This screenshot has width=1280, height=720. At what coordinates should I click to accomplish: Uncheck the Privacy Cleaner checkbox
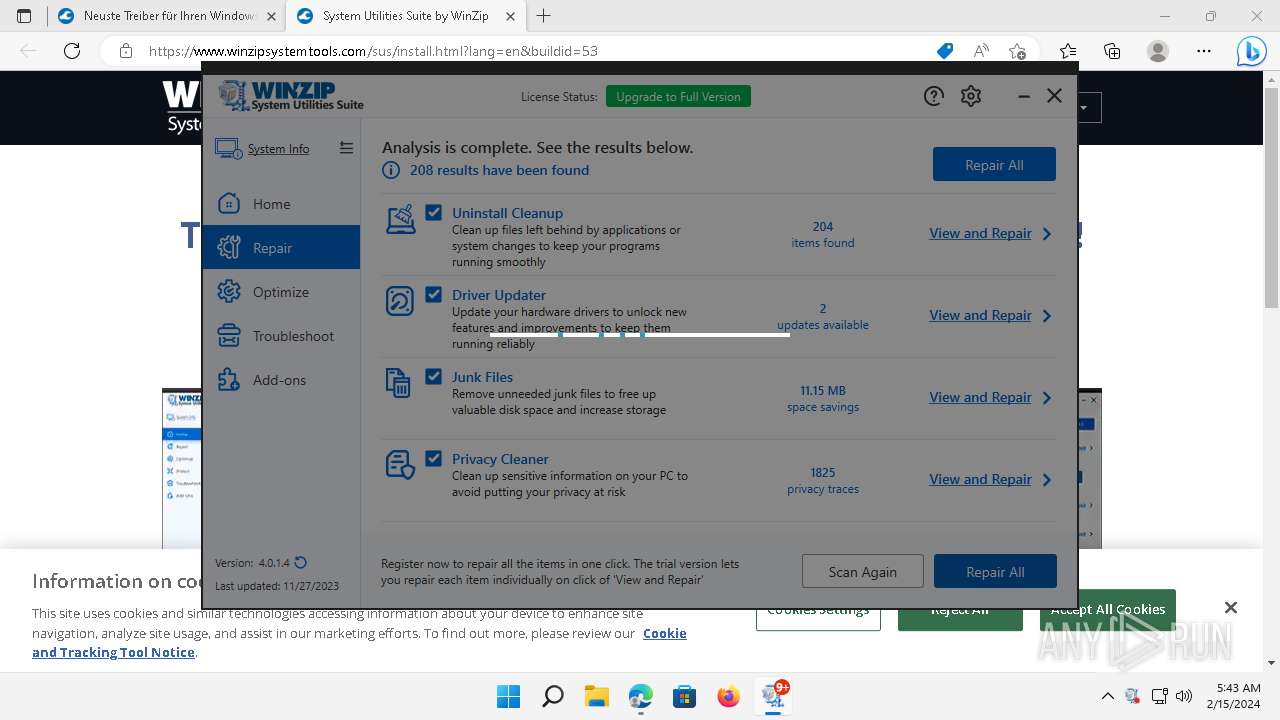pos(433,458)
